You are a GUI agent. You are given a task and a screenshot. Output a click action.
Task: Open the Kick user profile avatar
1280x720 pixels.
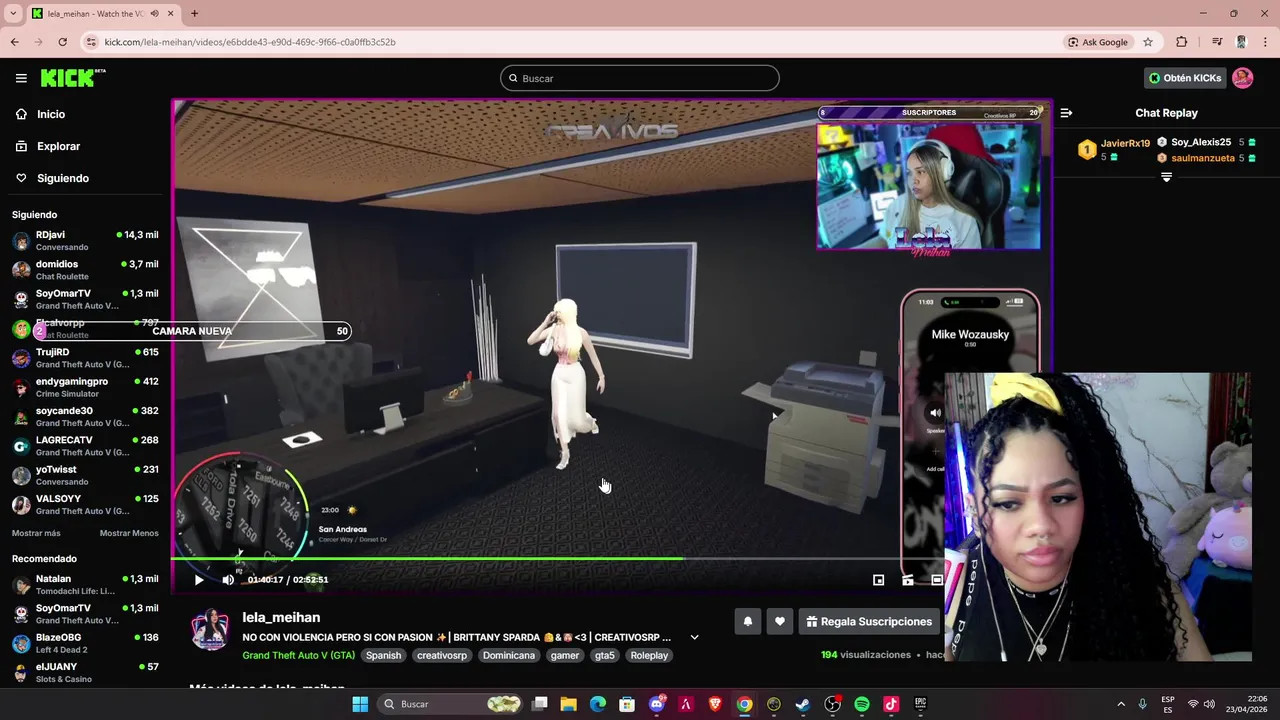1243,78
